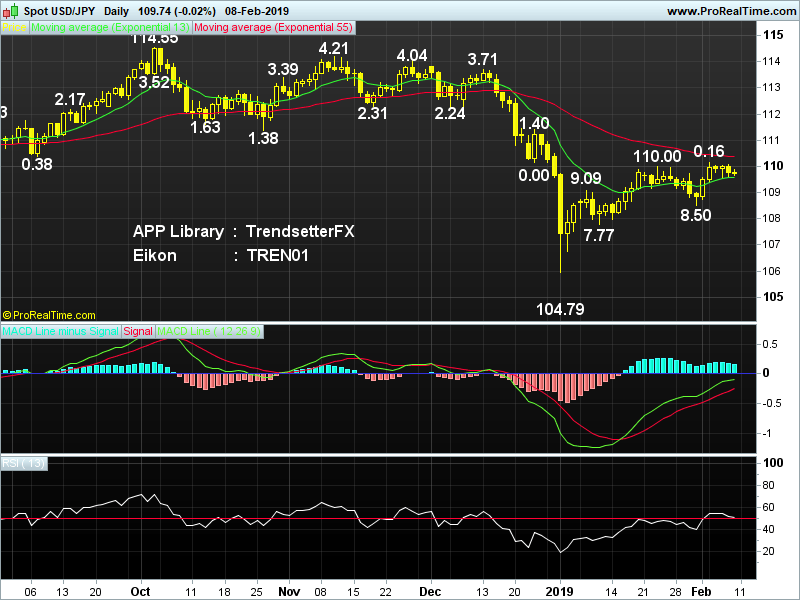The image size is (800, 600).
Task: Click the Spot USD/JPY chart title
Action: click(60, 11)
